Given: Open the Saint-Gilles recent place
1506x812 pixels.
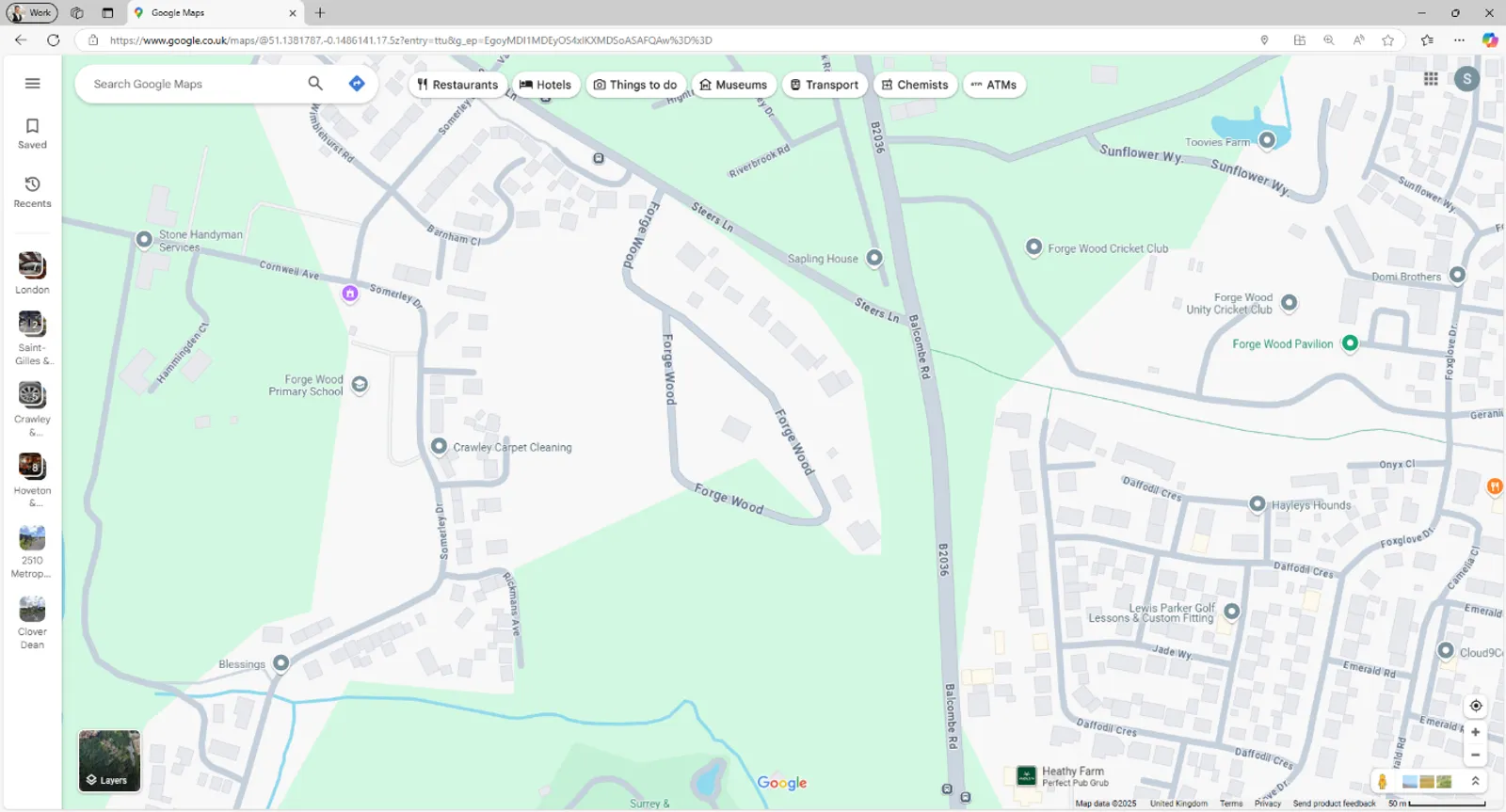Looking at the screenshot, I should coord(32,338).
